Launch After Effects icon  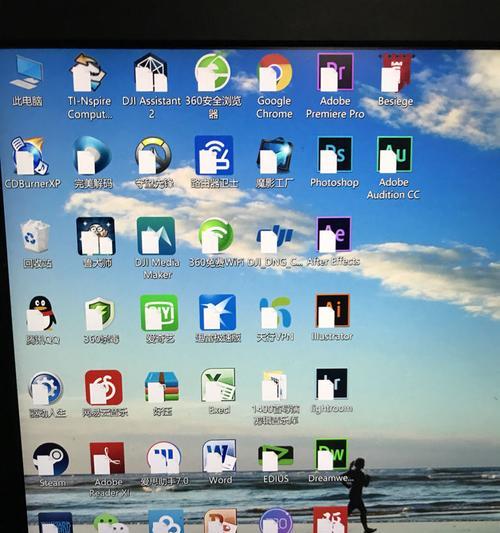coord(333,235)
